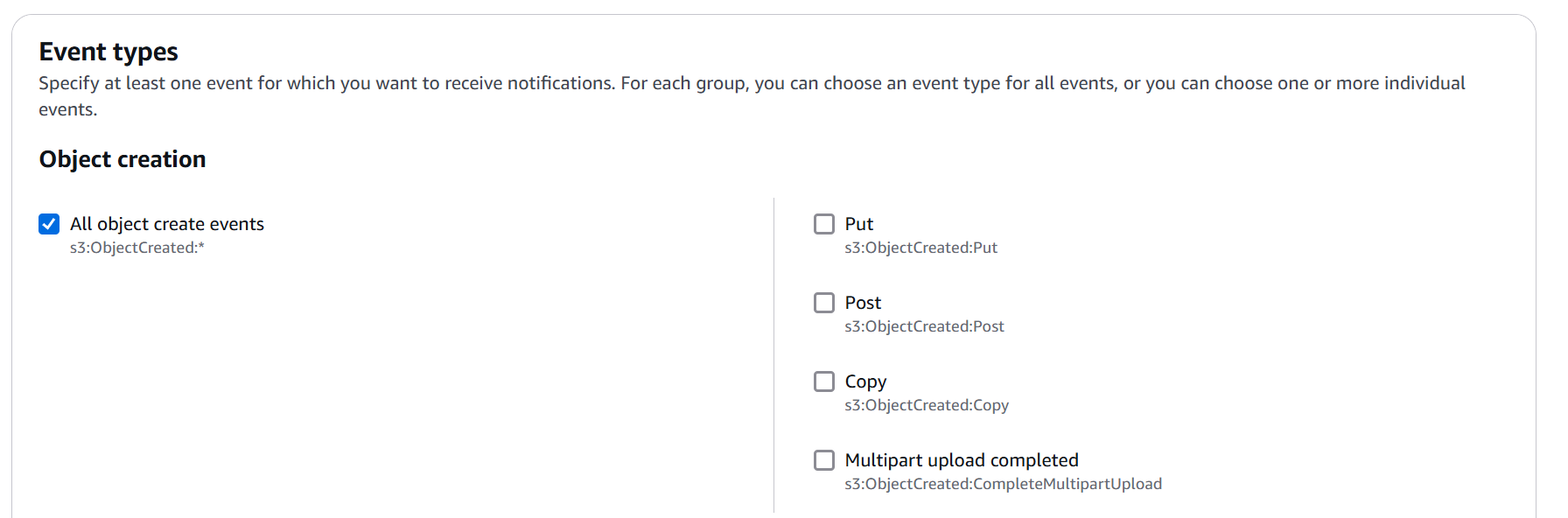Viewport: 1568px width, 518px height.
Task: Click the Copy label text
Action: 865,381
